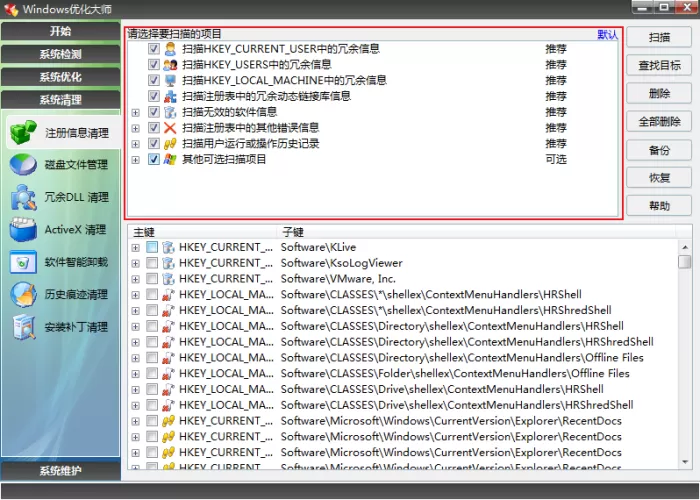Expand 扫描注册表中的其他错误信息 tree node
This screenshot has width=700, height=500.
click(x=136, y=129)
